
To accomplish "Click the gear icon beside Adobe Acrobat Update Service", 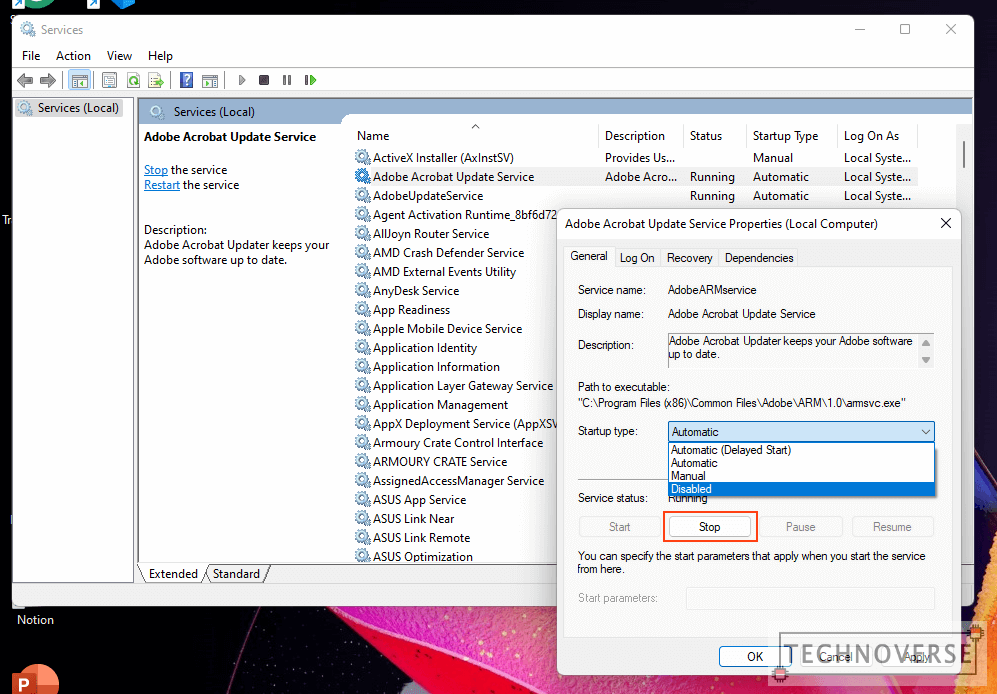I will (x=362, y=176).
